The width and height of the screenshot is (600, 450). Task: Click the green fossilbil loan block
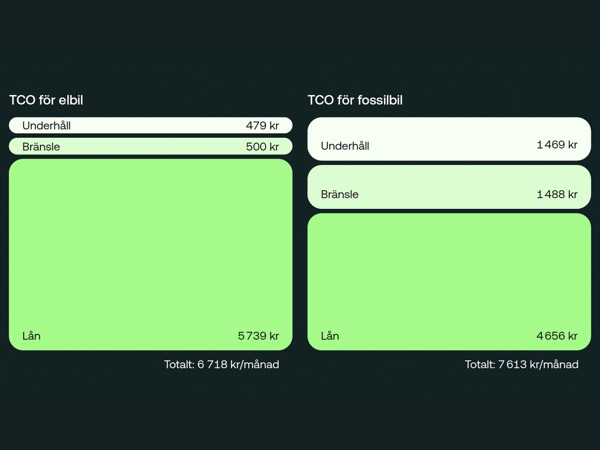(x=449, y=270)
